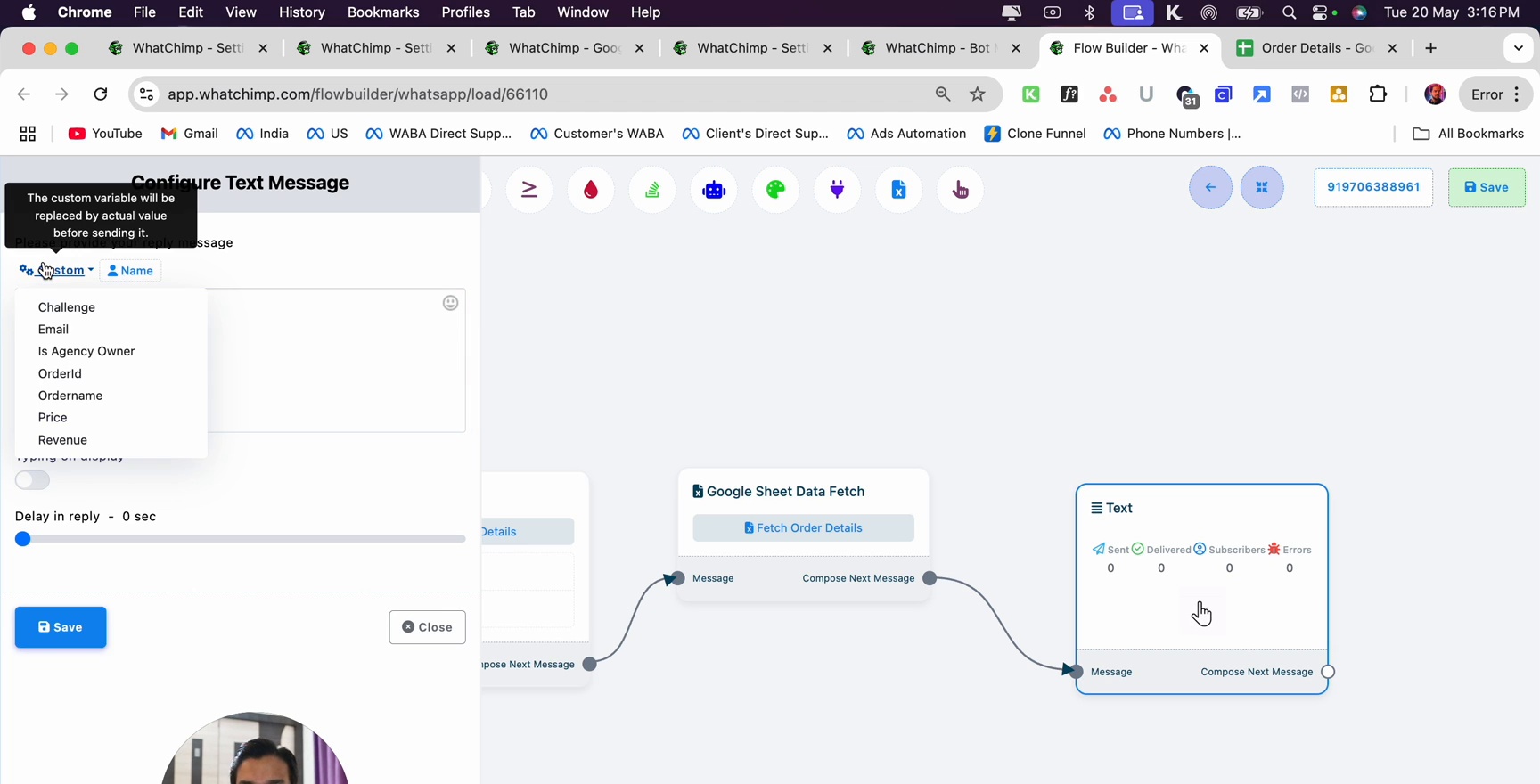This screenshot has height=784, width=1540.
Task: Select the pointing hand tap icon in toolbar
Action: pos(960,189)
